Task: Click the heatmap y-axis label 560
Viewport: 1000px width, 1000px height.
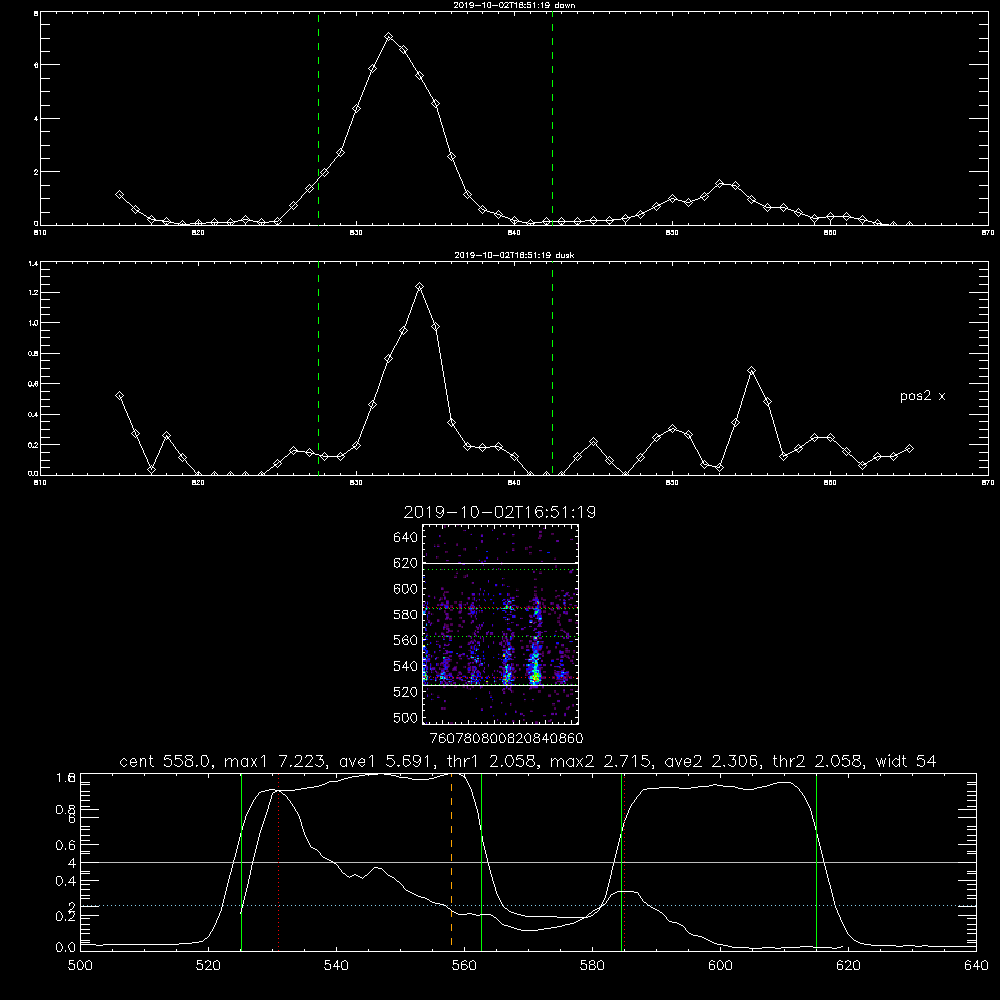Action: [x=405, y=640]
